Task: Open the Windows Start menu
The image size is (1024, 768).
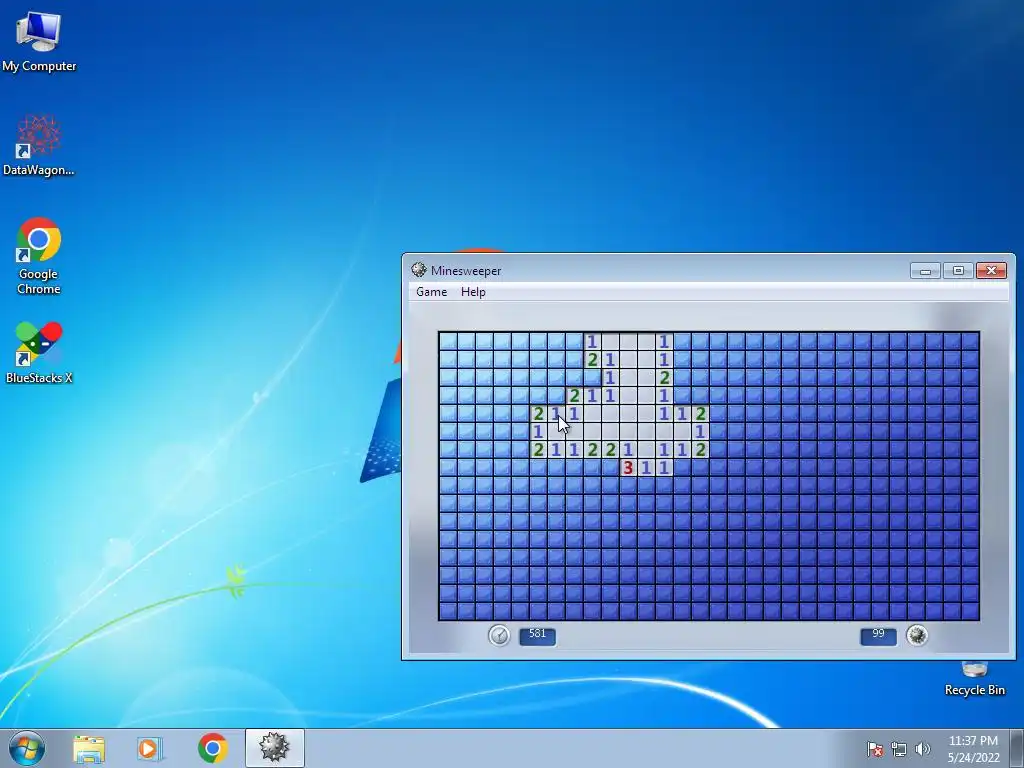Action: point(27,748)
